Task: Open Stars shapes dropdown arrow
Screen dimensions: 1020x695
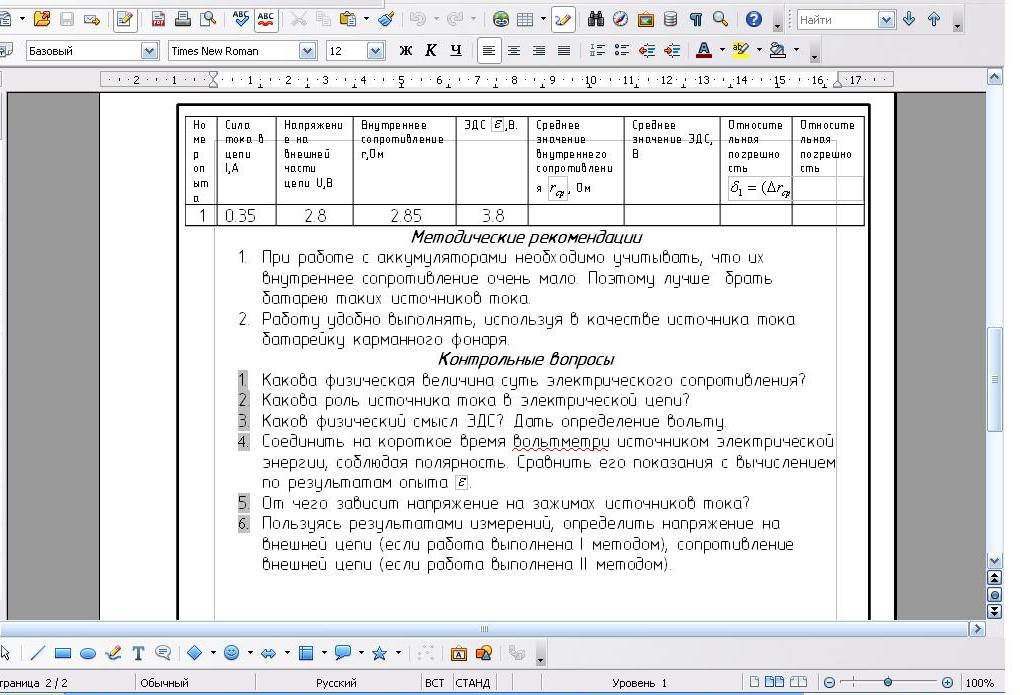Action: pyautogui.click(x=398, y=653)
